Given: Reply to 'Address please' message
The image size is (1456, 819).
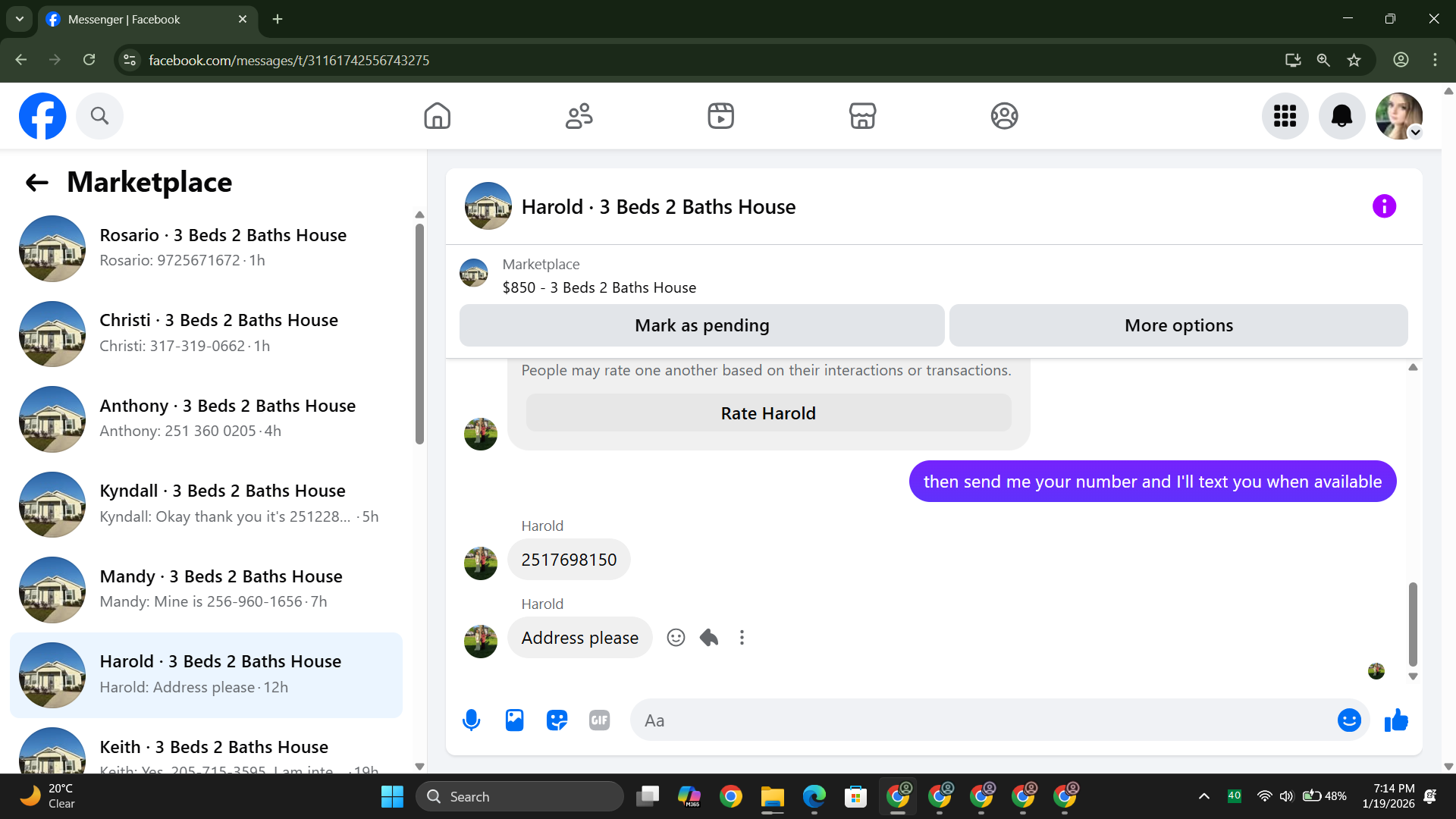Looking at the screenshot, I should [709, 638].
